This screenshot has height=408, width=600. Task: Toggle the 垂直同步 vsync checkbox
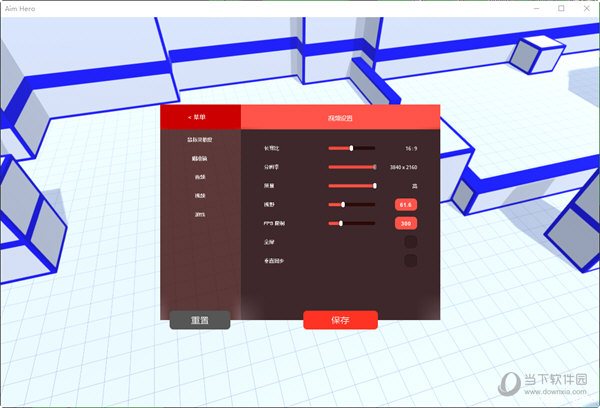[x=411, y=261]
